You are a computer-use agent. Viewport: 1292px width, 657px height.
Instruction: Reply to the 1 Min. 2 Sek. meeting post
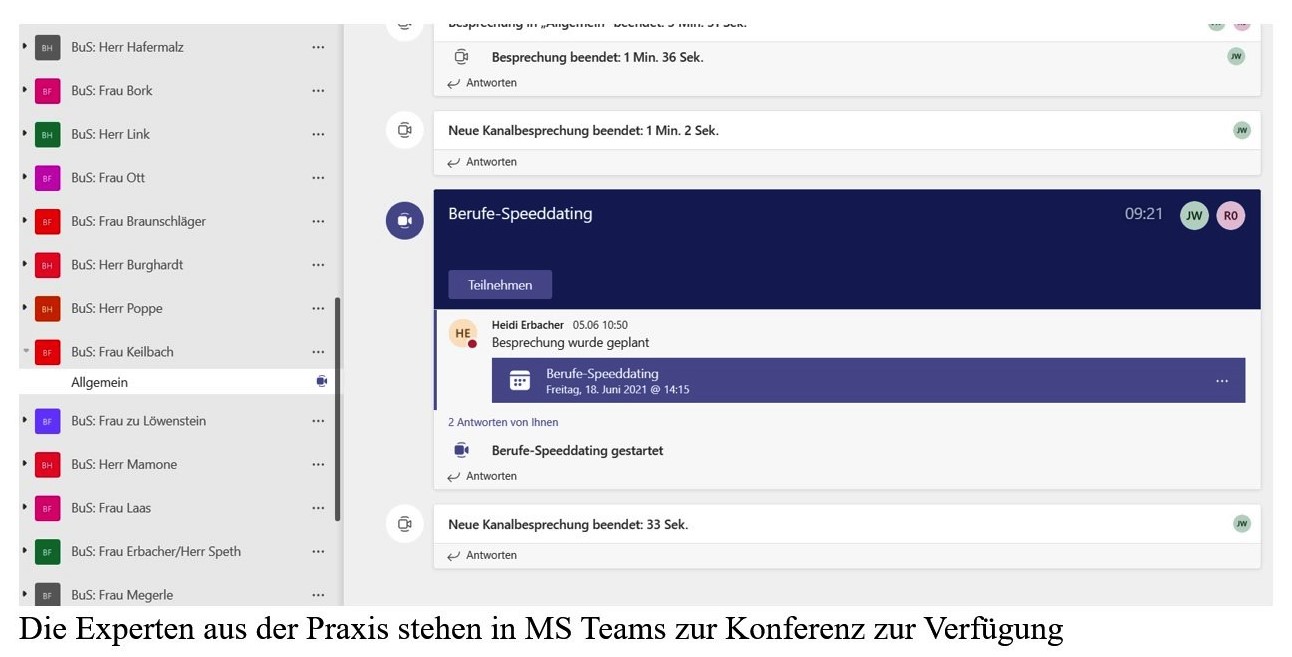[483, 162]
